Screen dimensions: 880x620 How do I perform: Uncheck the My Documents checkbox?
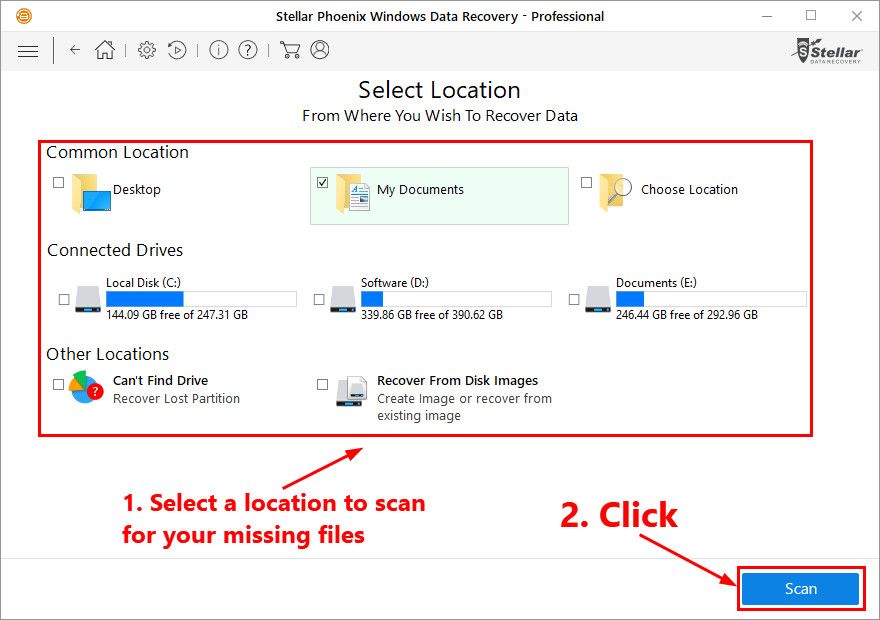[322, 182]
